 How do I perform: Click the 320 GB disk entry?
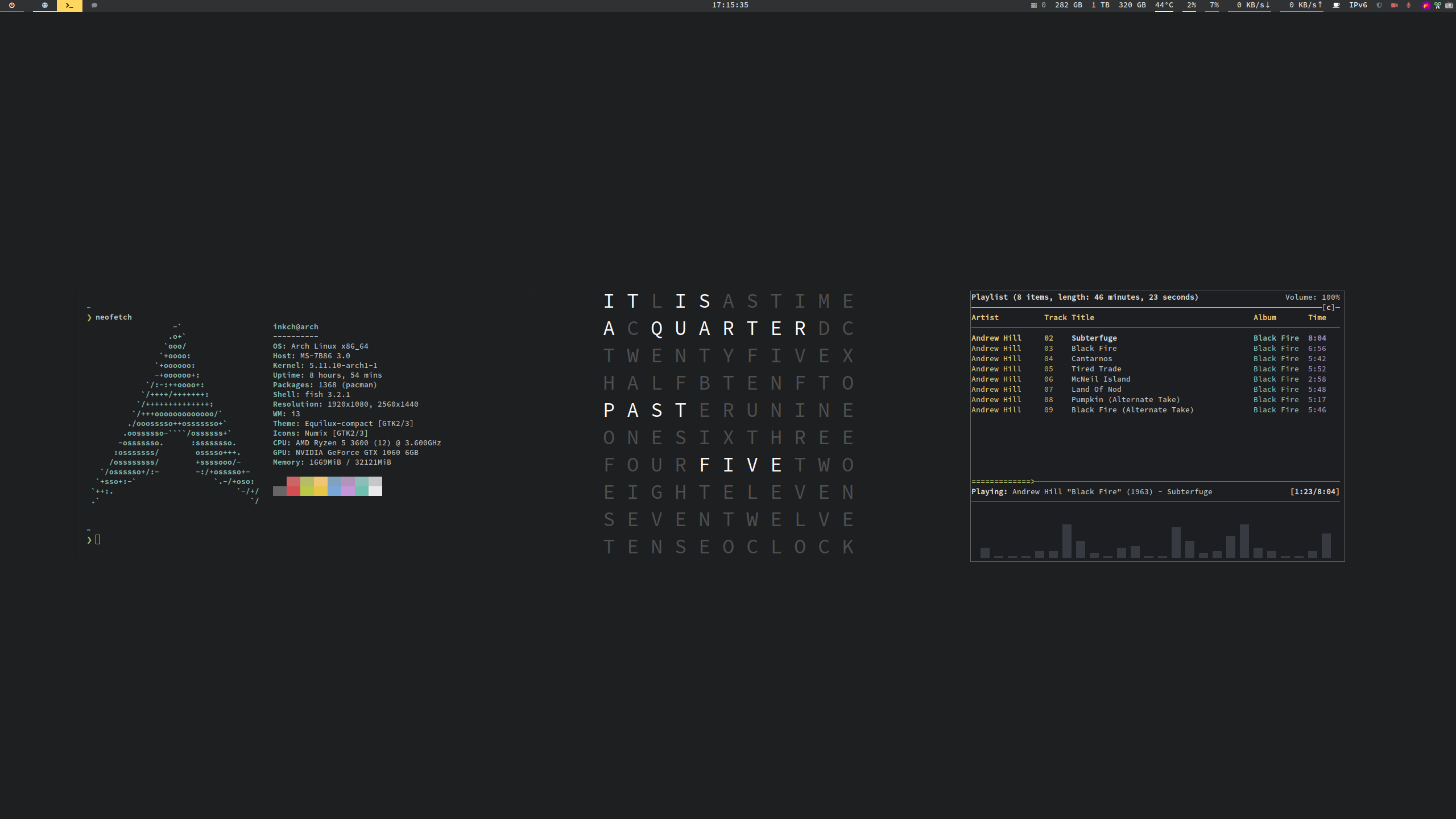coord(1132,5)
